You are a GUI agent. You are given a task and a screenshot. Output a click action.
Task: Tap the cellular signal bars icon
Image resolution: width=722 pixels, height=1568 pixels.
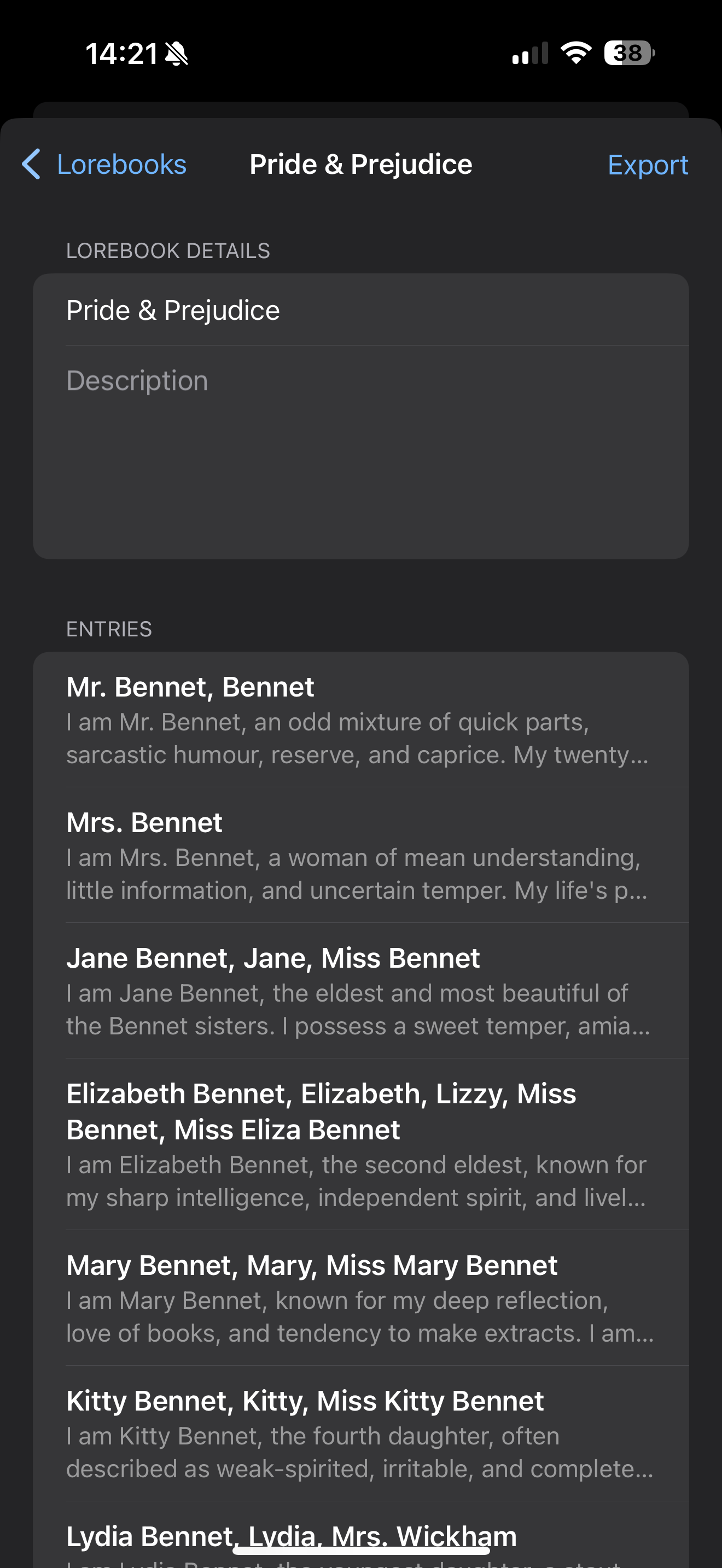[x=530, y=53]
